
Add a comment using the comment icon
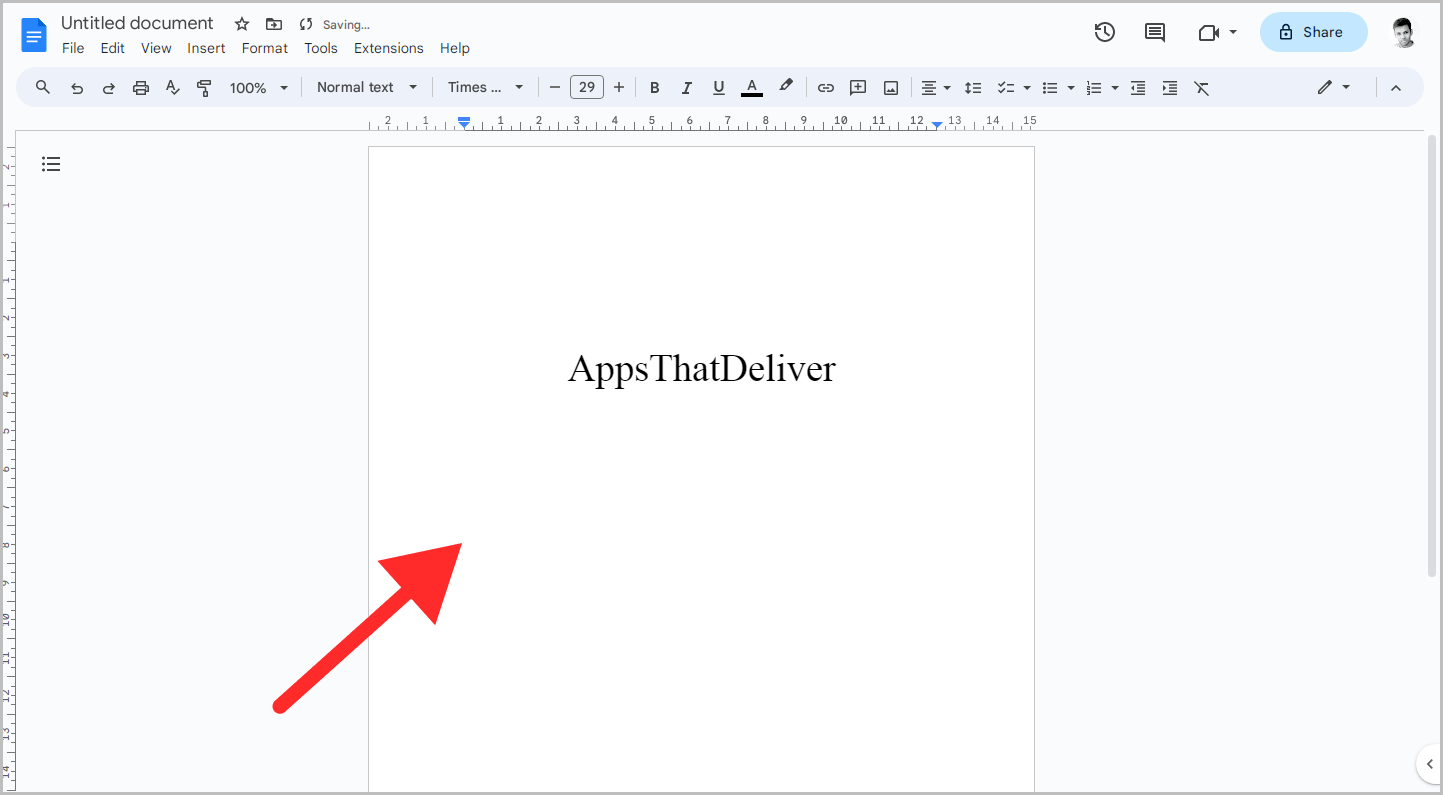tap(858, 87)
